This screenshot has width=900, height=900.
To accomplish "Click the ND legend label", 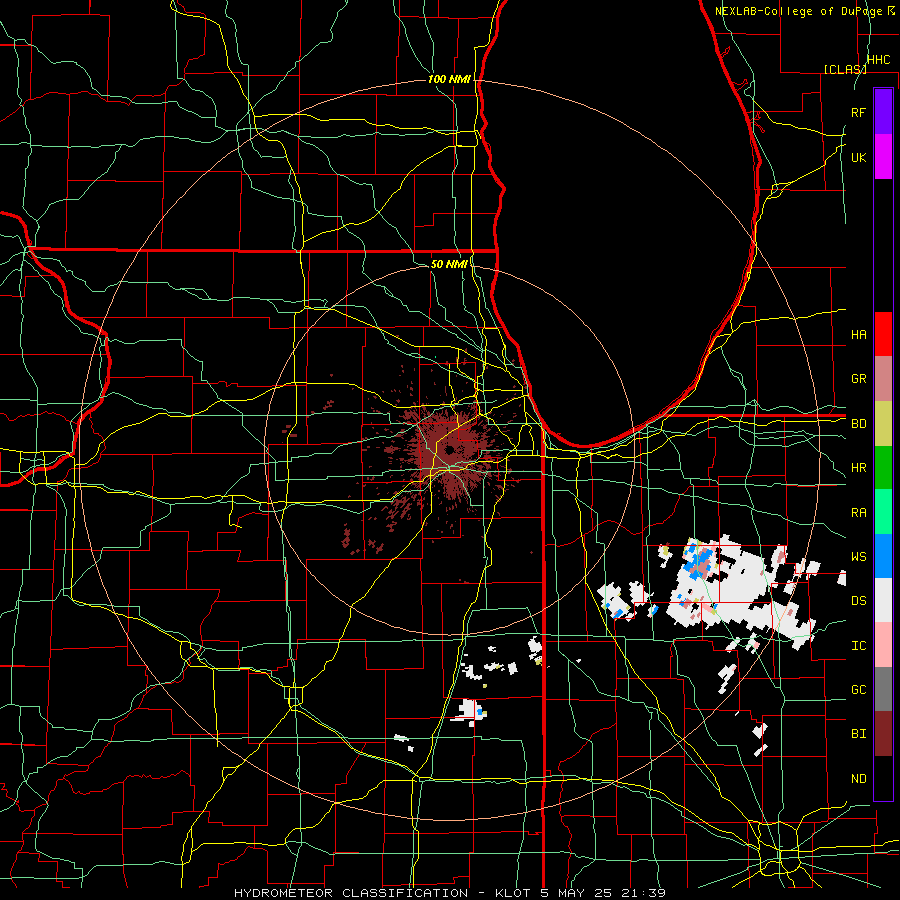I will coord(858,778).
